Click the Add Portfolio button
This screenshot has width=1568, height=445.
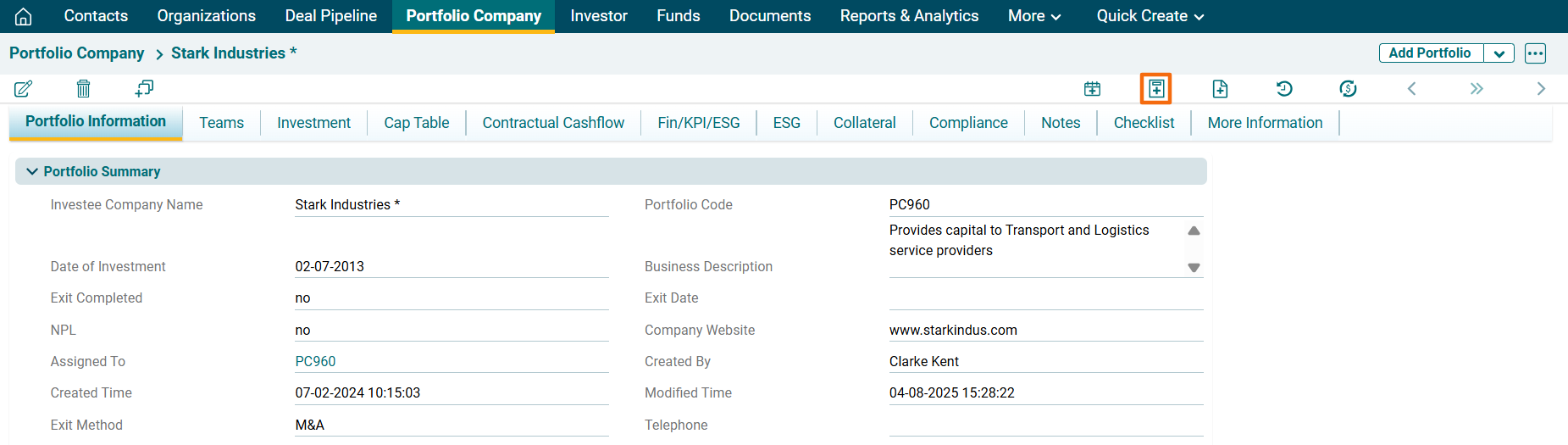[1430, 53]
